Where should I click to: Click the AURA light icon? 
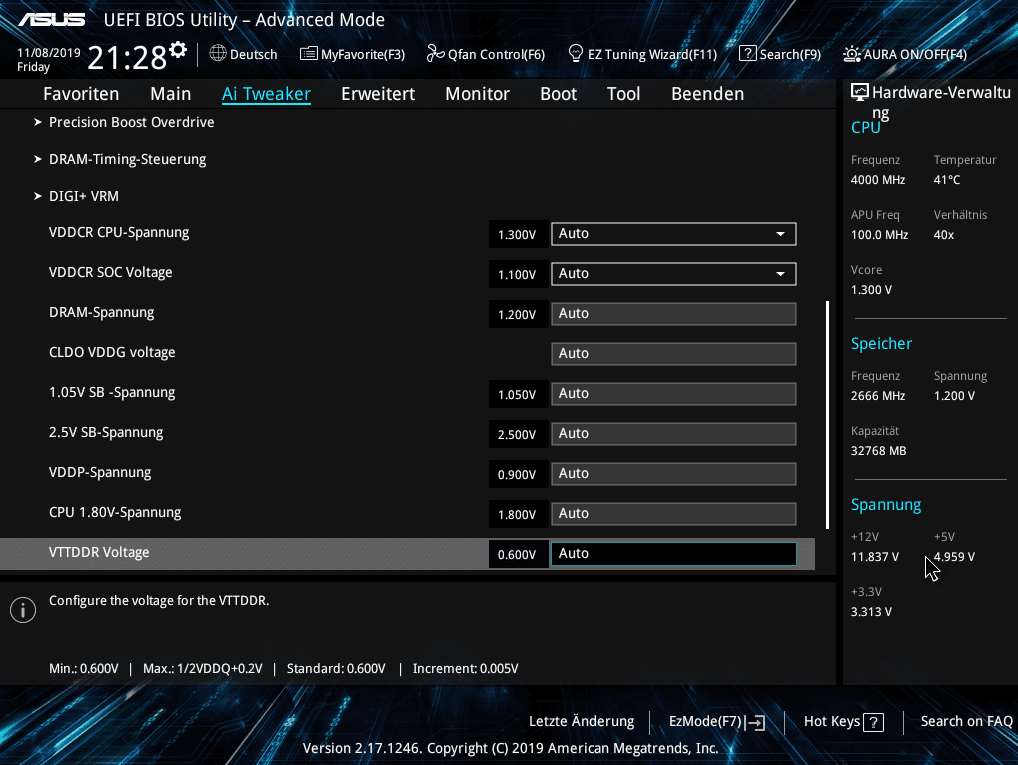click(x=852, y=54)
